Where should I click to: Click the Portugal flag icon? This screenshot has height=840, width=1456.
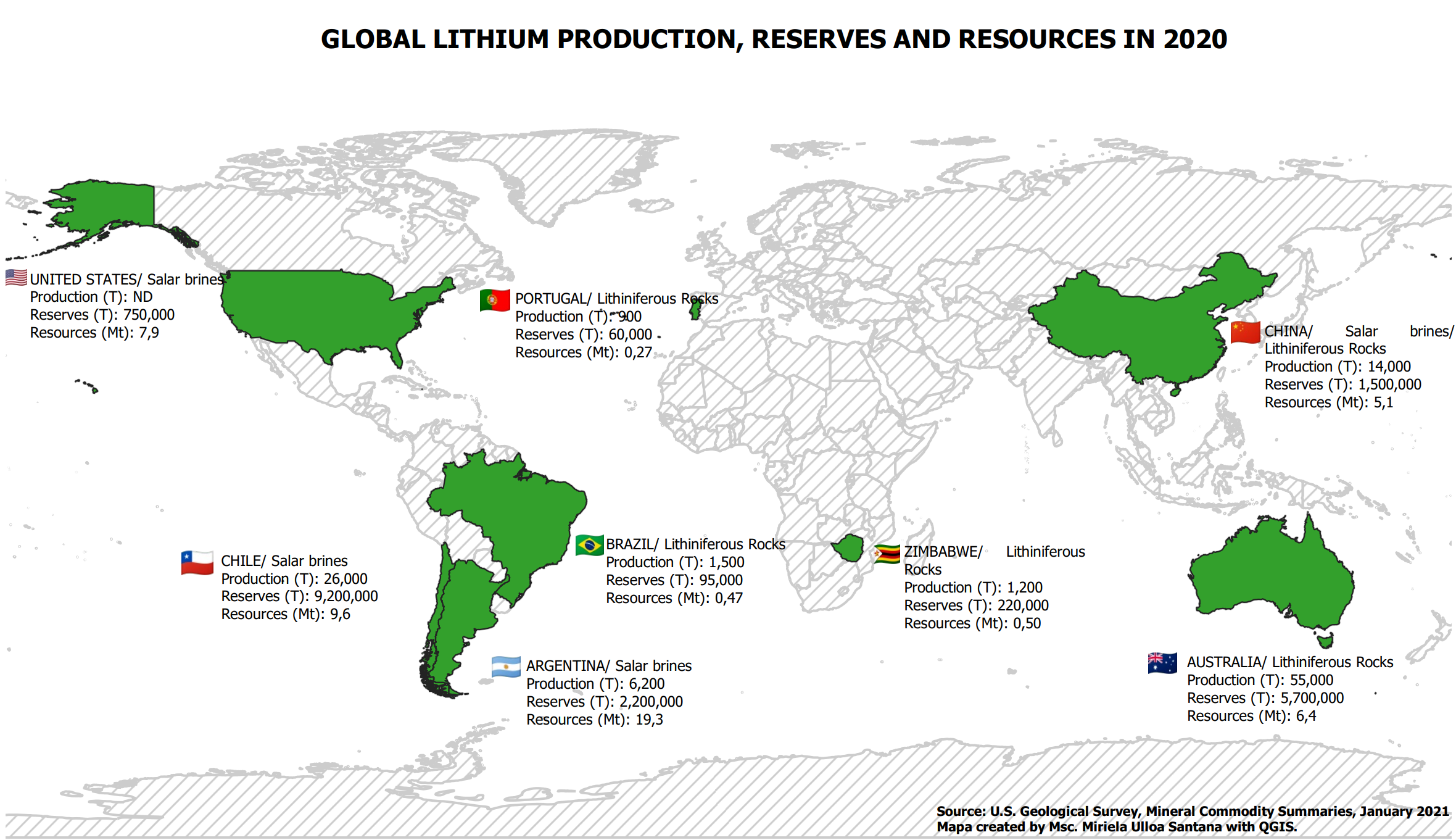click(495, 301)
